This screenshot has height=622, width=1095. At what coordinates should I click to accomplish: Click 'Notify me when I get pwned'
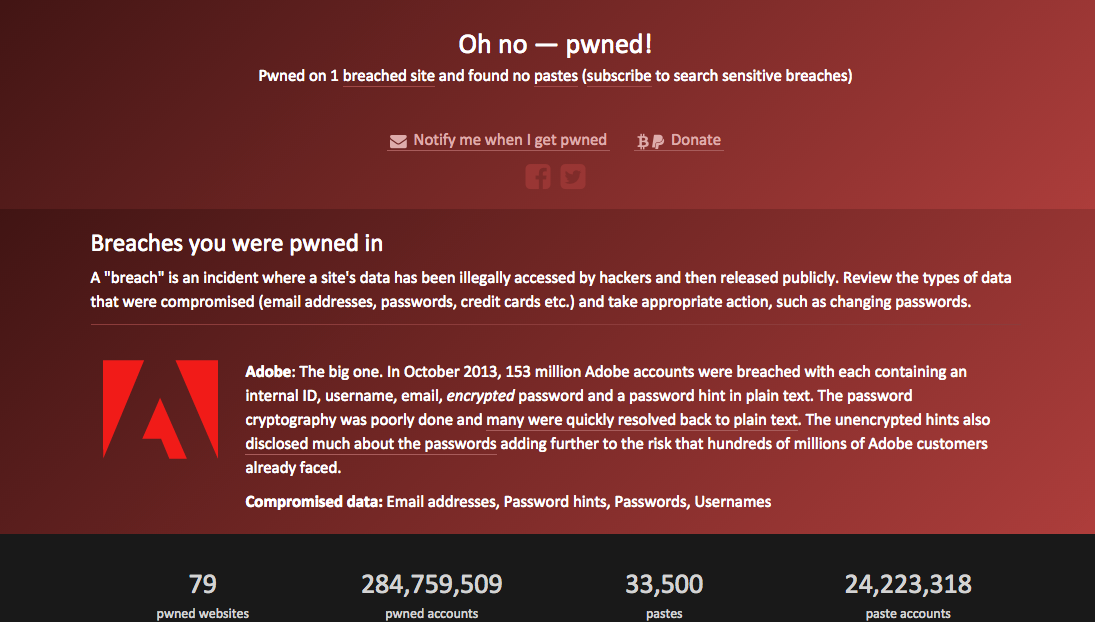click(510, 140)
